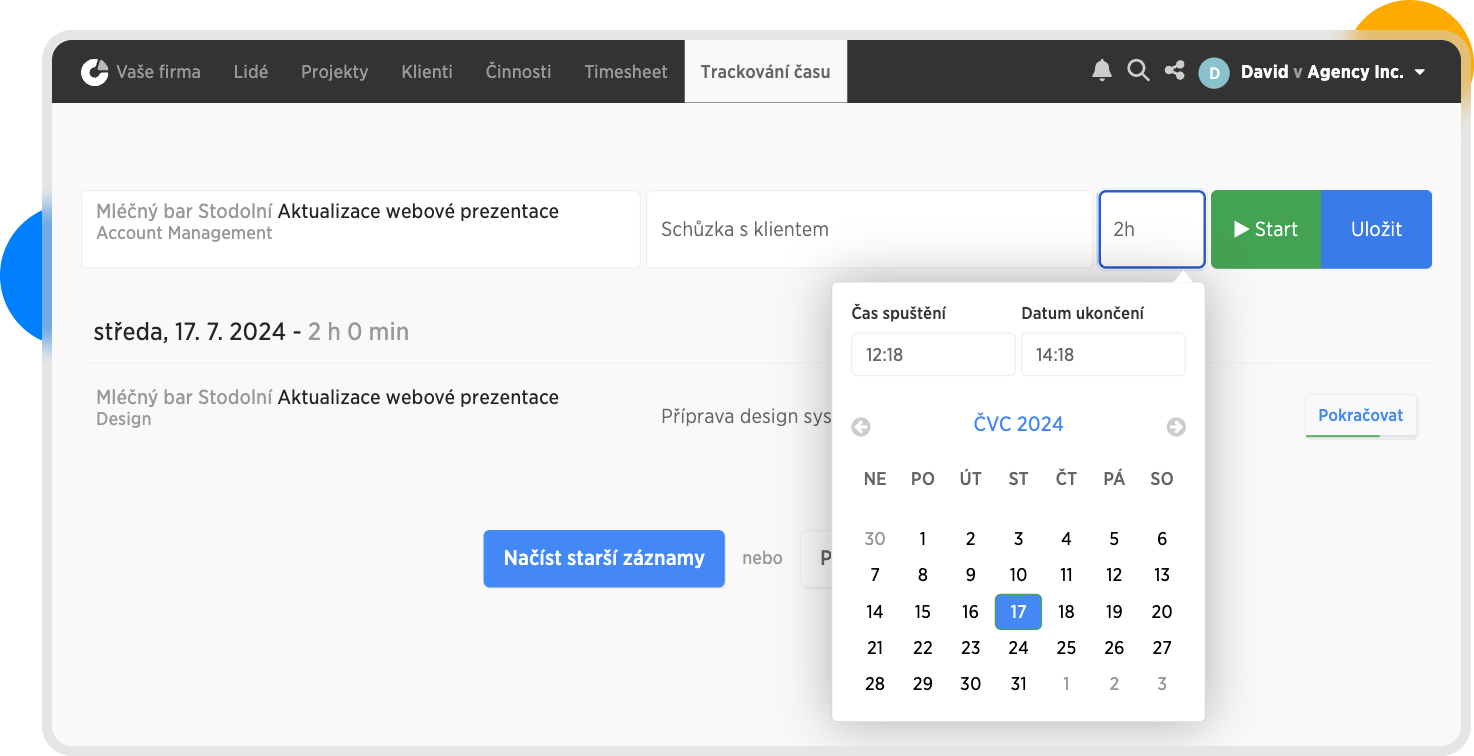
Task: Start the timer with Start button
Action: tap(1266, 229)
